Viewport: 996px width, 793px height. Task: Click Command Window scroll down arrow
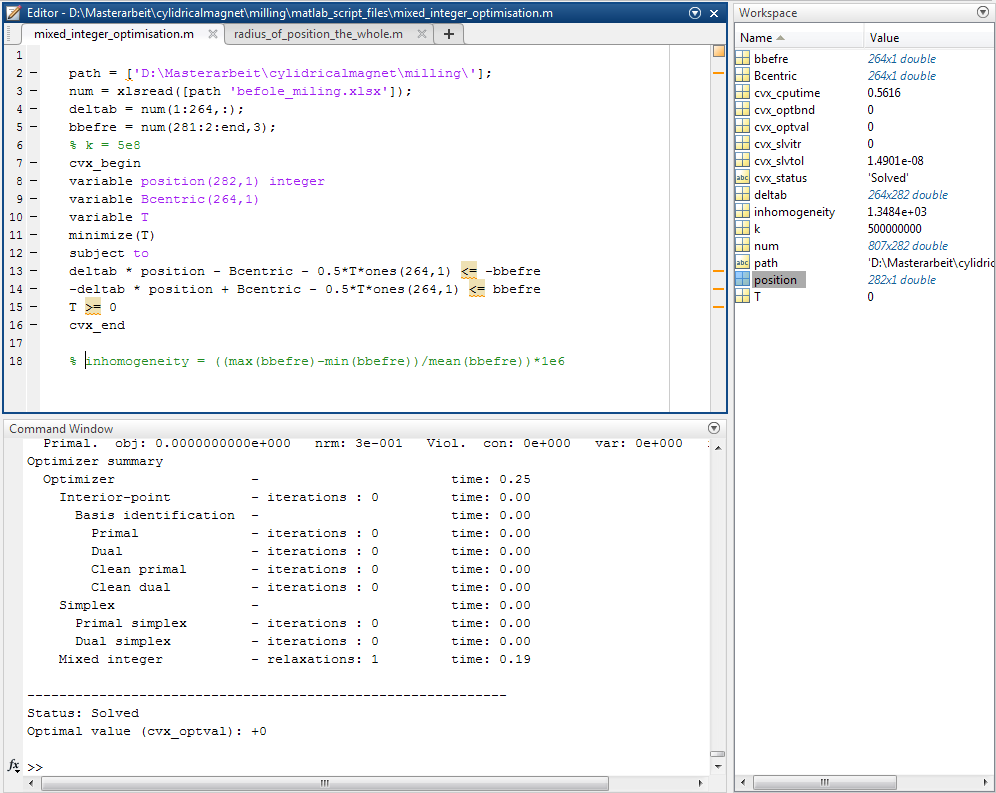pyautogui.click(x=718, y=767)
